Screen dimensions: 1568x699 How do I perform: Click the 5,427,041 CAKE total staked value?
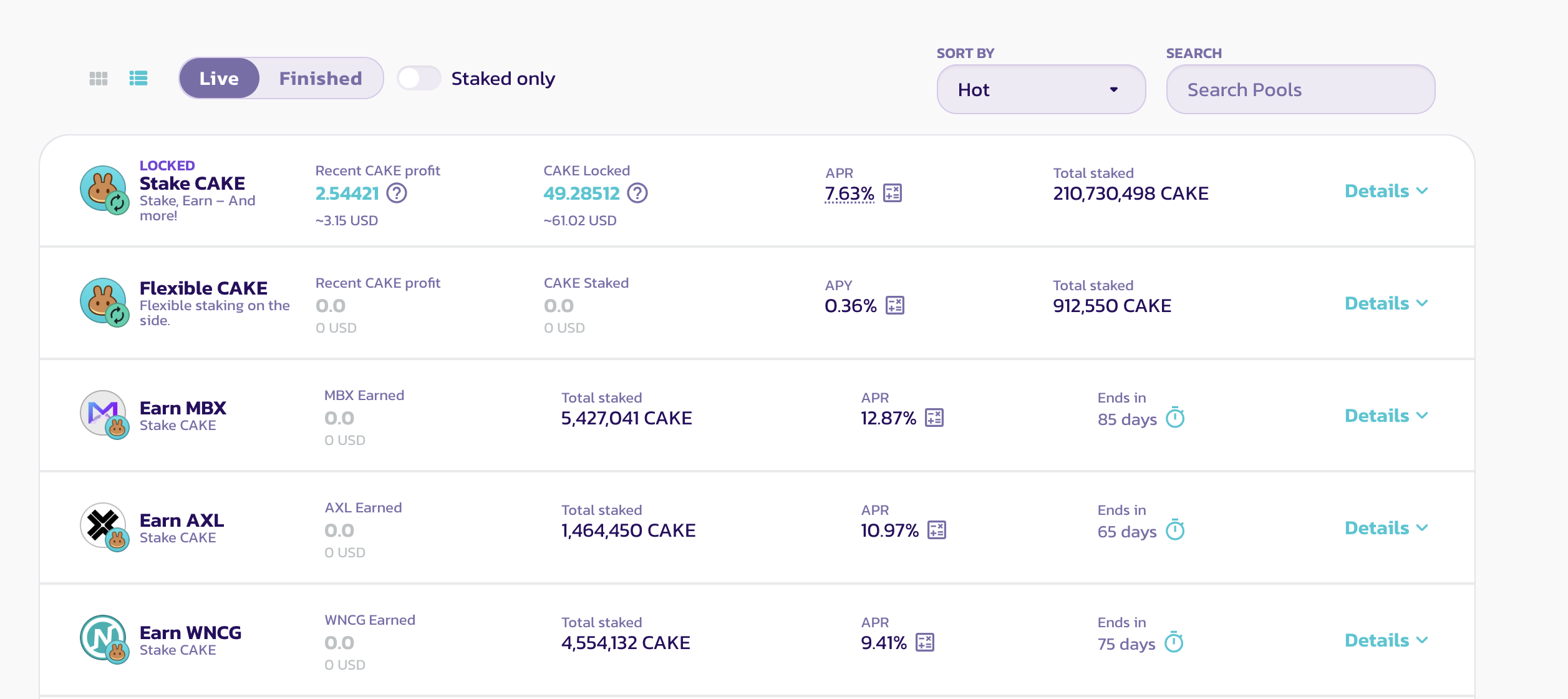[x=627, y=418]
